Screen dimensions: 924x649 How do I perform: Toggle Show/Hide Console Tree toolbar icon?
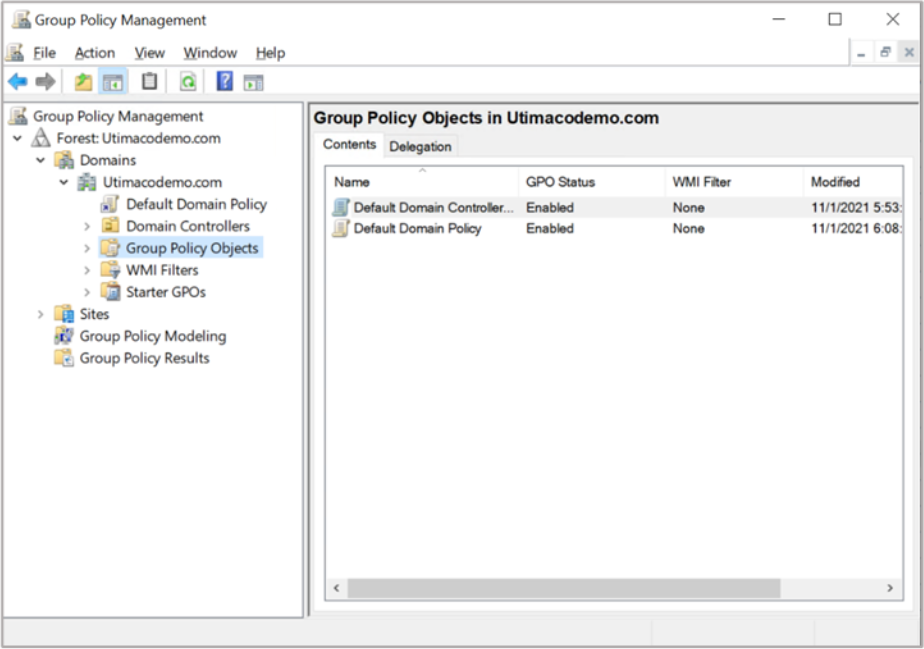pyautogui.click(x=113, y=82)
